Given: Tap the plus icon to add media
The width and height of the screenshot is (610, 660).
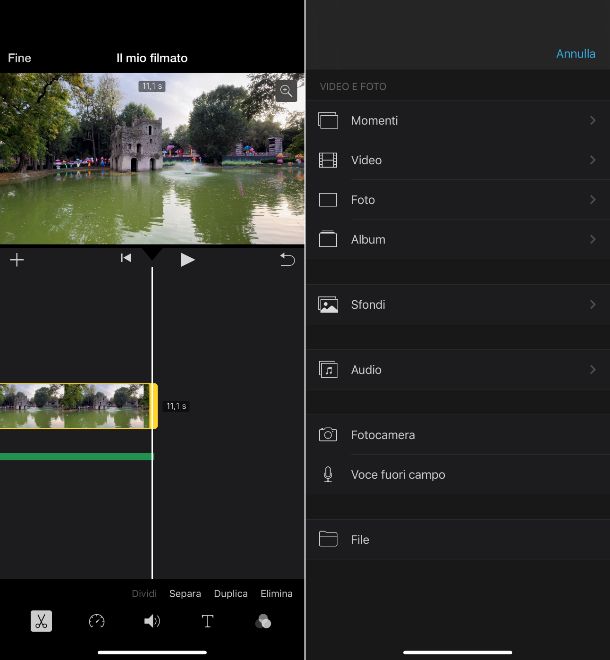Looking at the screenshot, I should 17,260.
